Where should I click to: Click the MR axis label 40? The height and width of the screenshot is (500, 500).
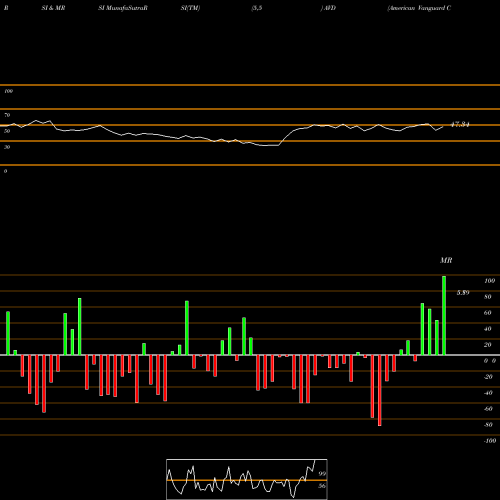(488, 329)
